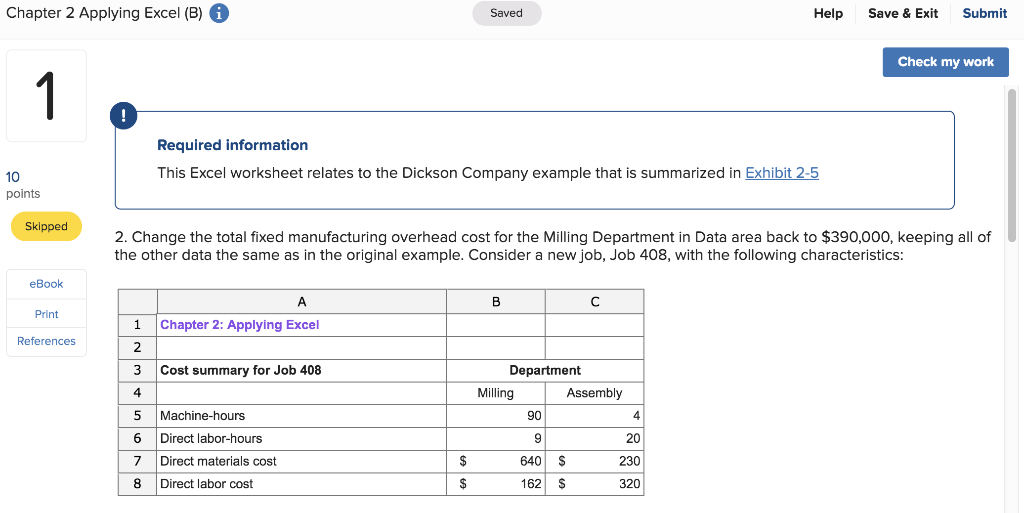This screenshot has width=1024, height=513.
Task: Select column A header in worksheet
Action: [x=302, y=302]
